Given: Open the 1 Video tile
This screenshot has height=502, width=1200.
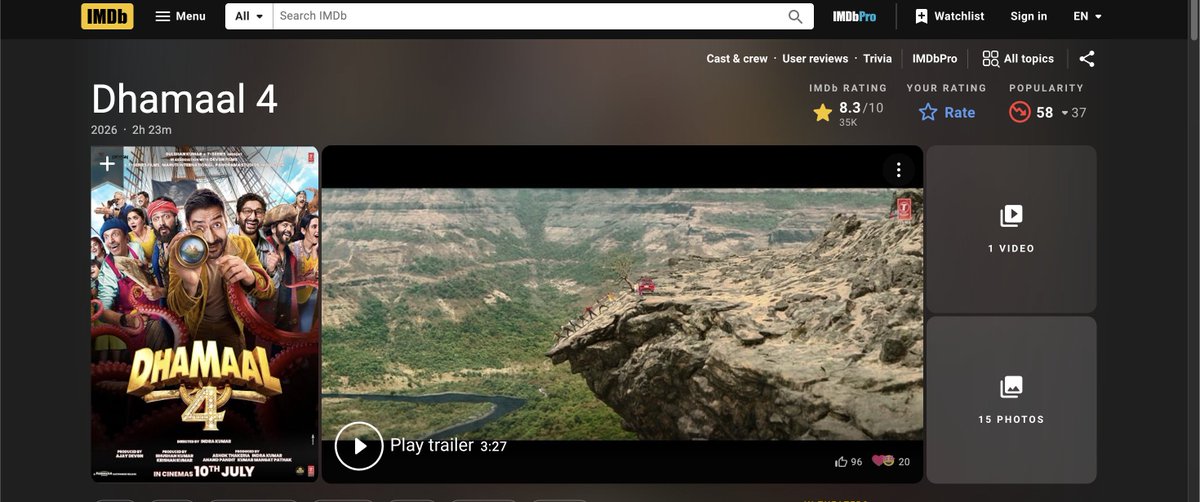Looking at the screenshot, I should [1011, 229].
